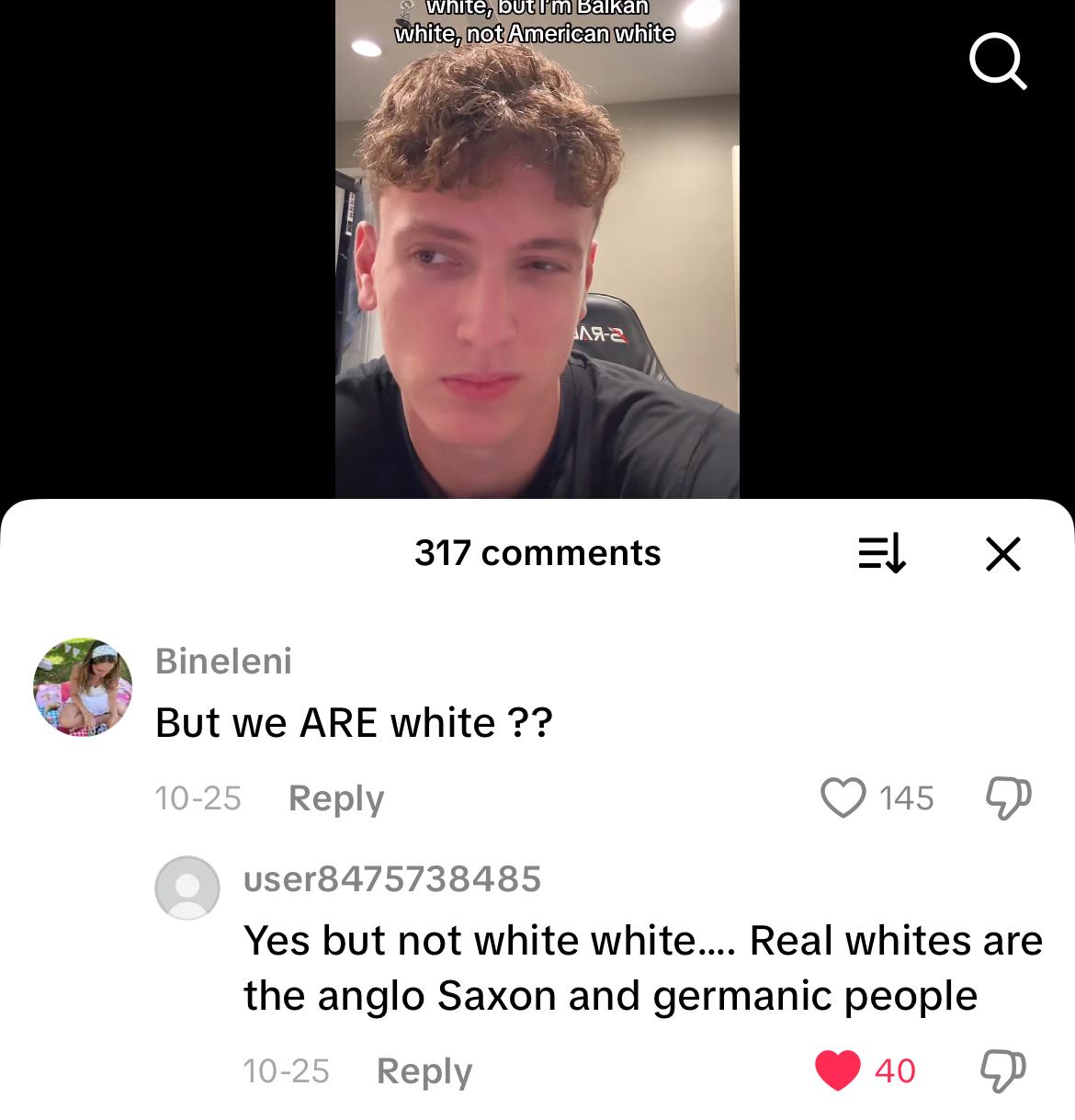Open user8475738485 username profile link

click(392, 879)
